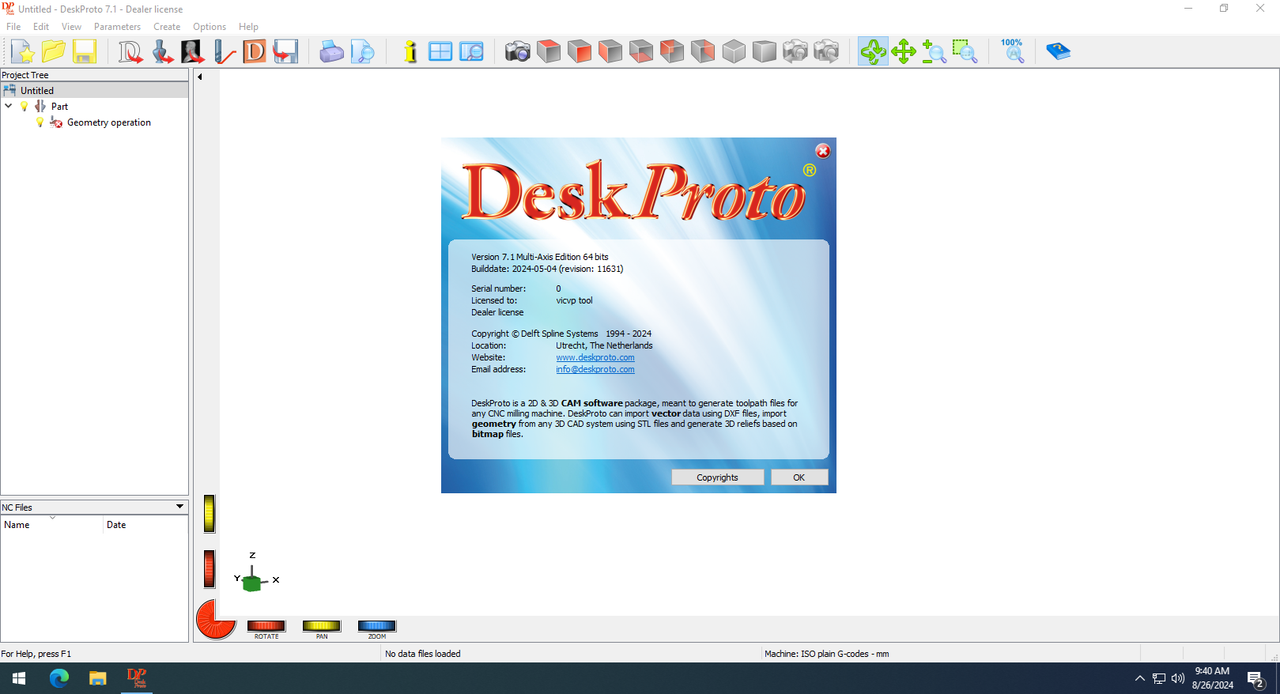This screenshot has width=1280, height=694.
Task: Click the Copyrights button
Action: pyautogui.click(x=718, y=477)
